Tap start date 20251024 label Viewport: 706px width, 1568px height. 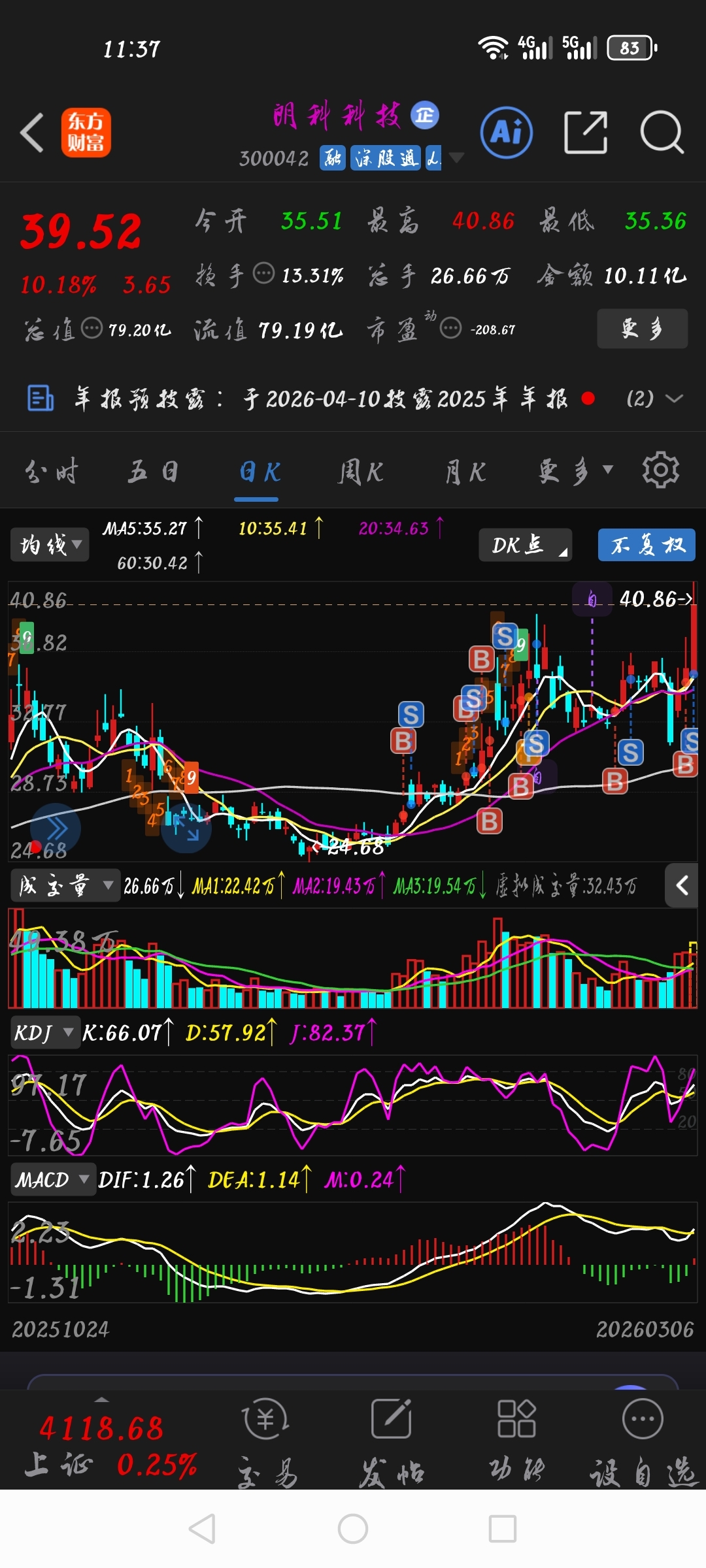tap(61, 1329)
